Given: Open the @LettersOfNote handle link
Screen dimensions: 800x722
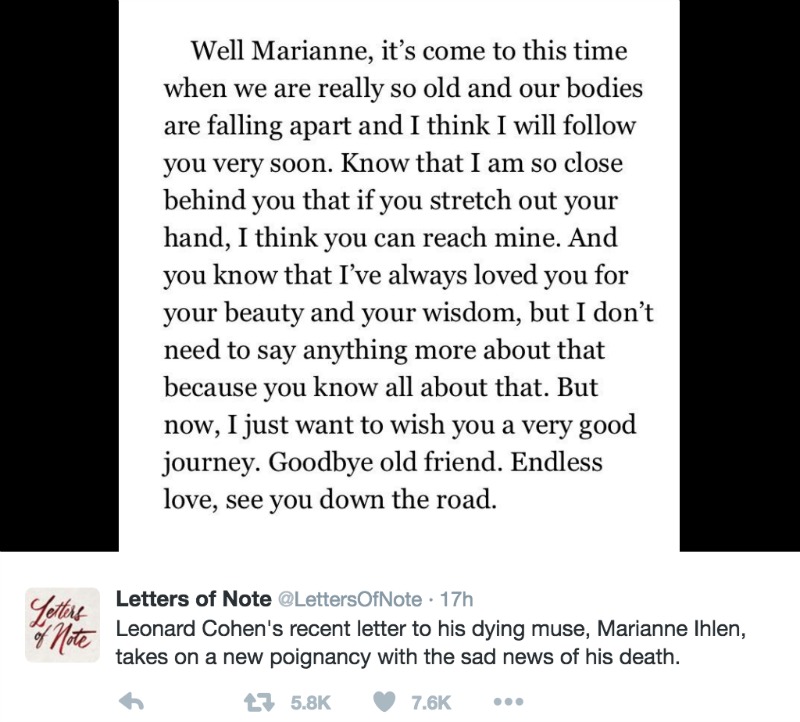Looking at the screenshot, I should click(349, 599).
